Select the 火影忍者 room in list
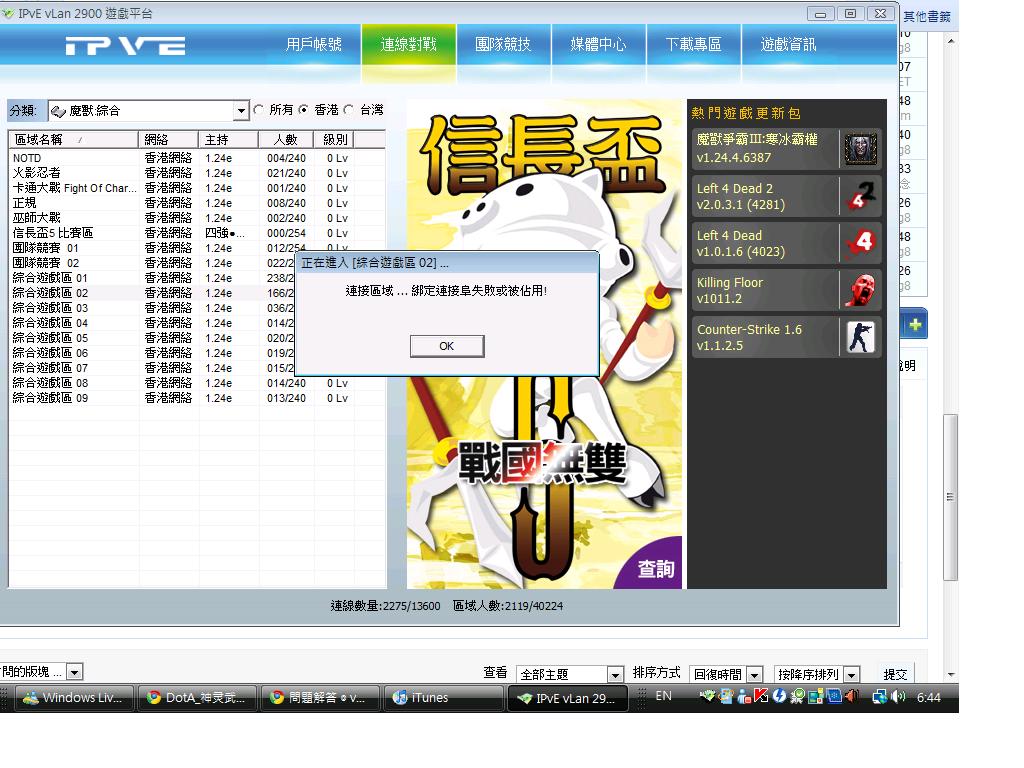This screenshot has height=768, width=1024. [36, 173]
